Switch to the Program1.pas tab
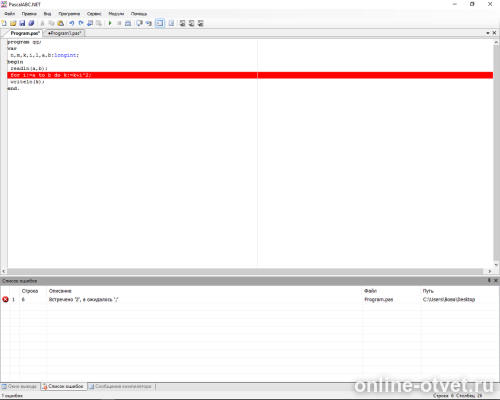This screenshot has width=500, height=400. click(64, 33)
